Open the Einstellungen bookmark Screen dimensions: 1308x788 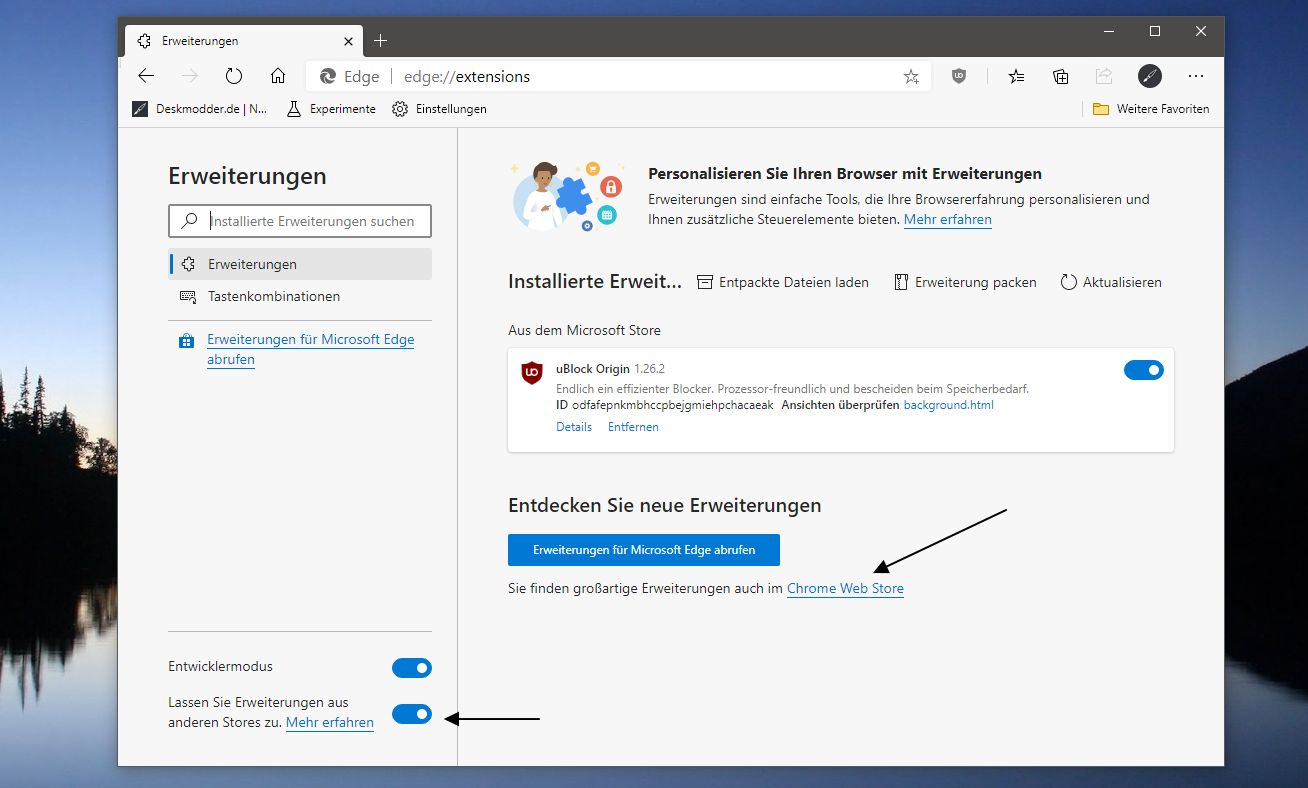click(440, 109)
